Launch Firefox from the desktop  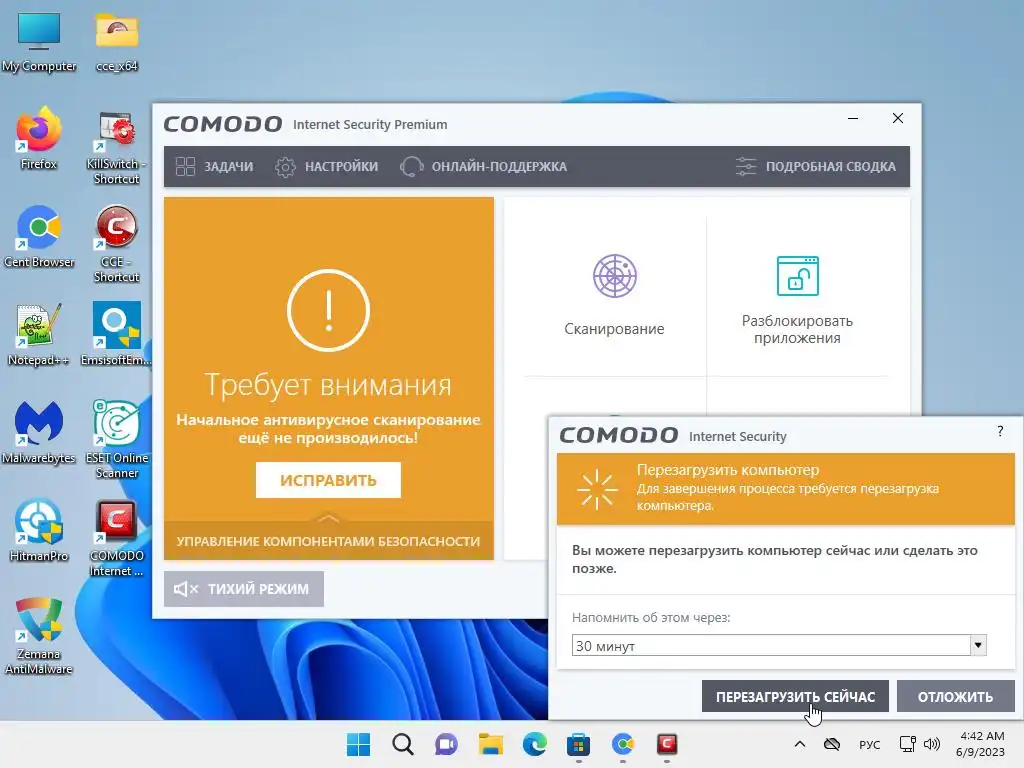coord(39,139)
